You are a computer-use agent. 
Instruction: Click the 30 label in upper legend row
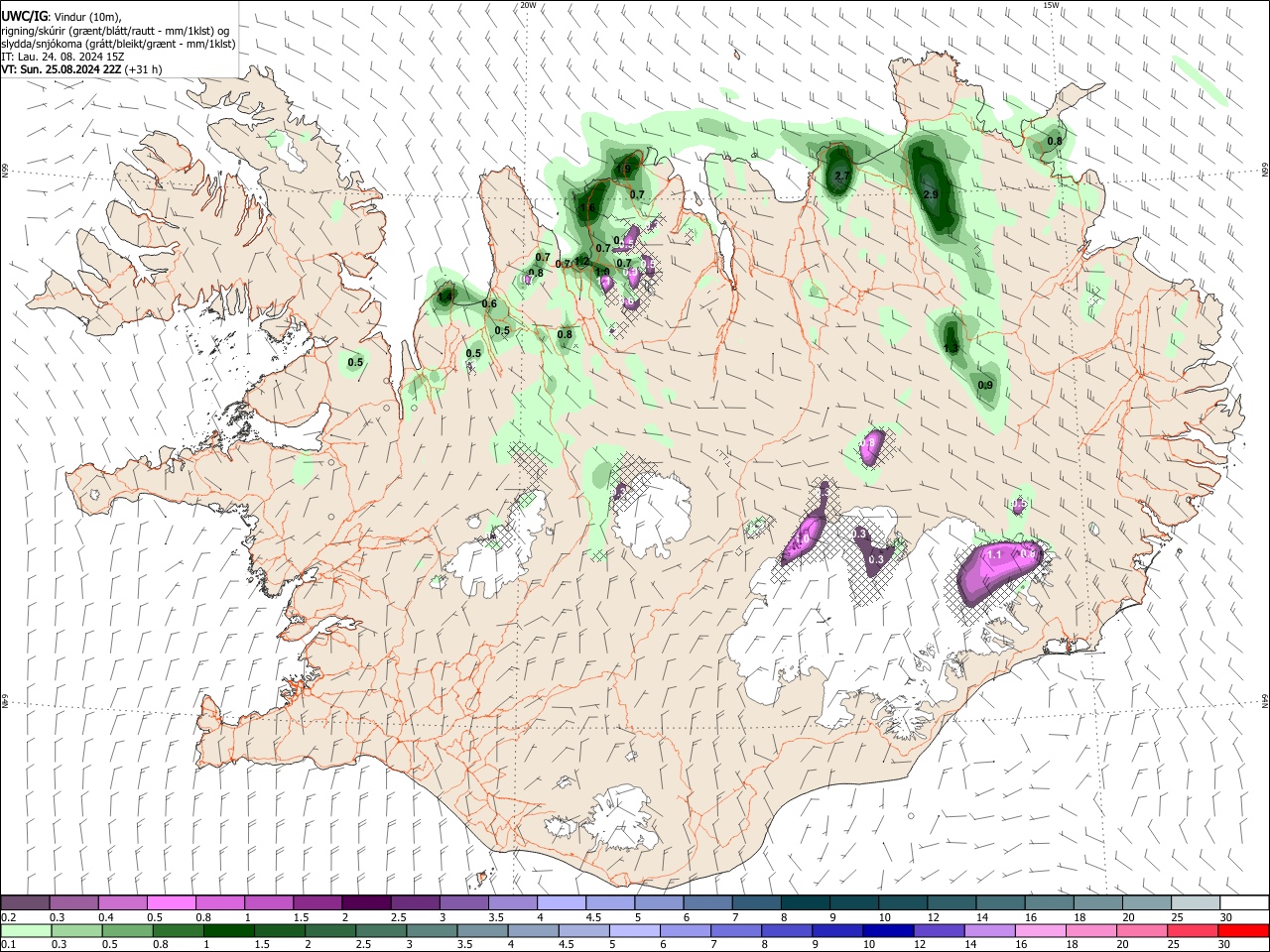(1226, 917)
